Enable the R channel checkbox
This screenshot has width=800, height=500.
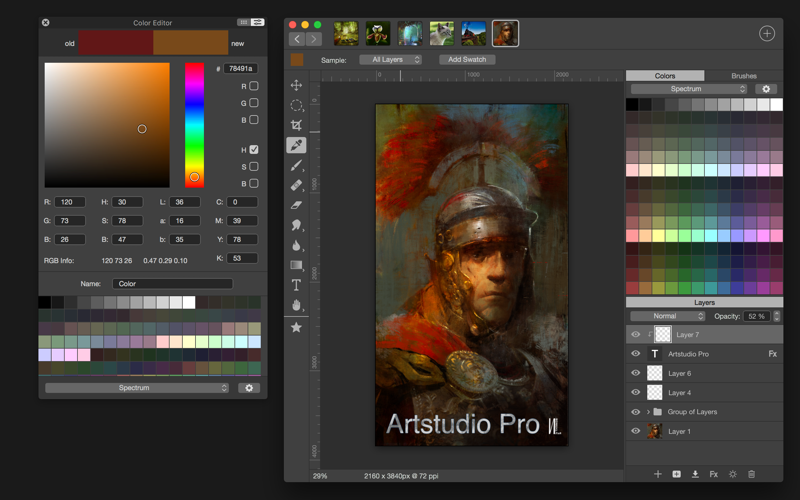[254, 87]
